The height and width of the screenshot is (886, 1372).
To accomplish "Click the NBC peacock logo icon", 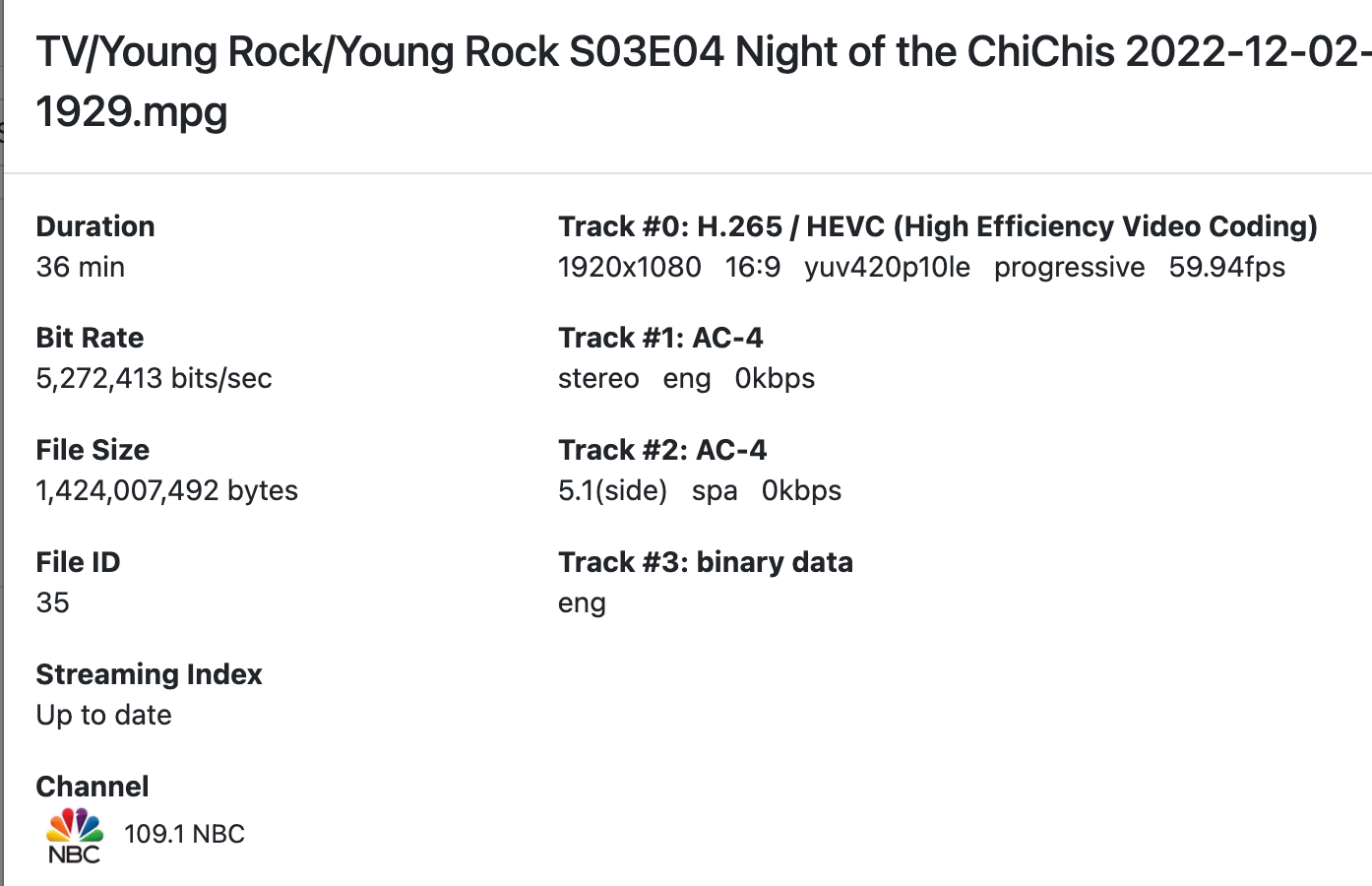I will (75, 835).
